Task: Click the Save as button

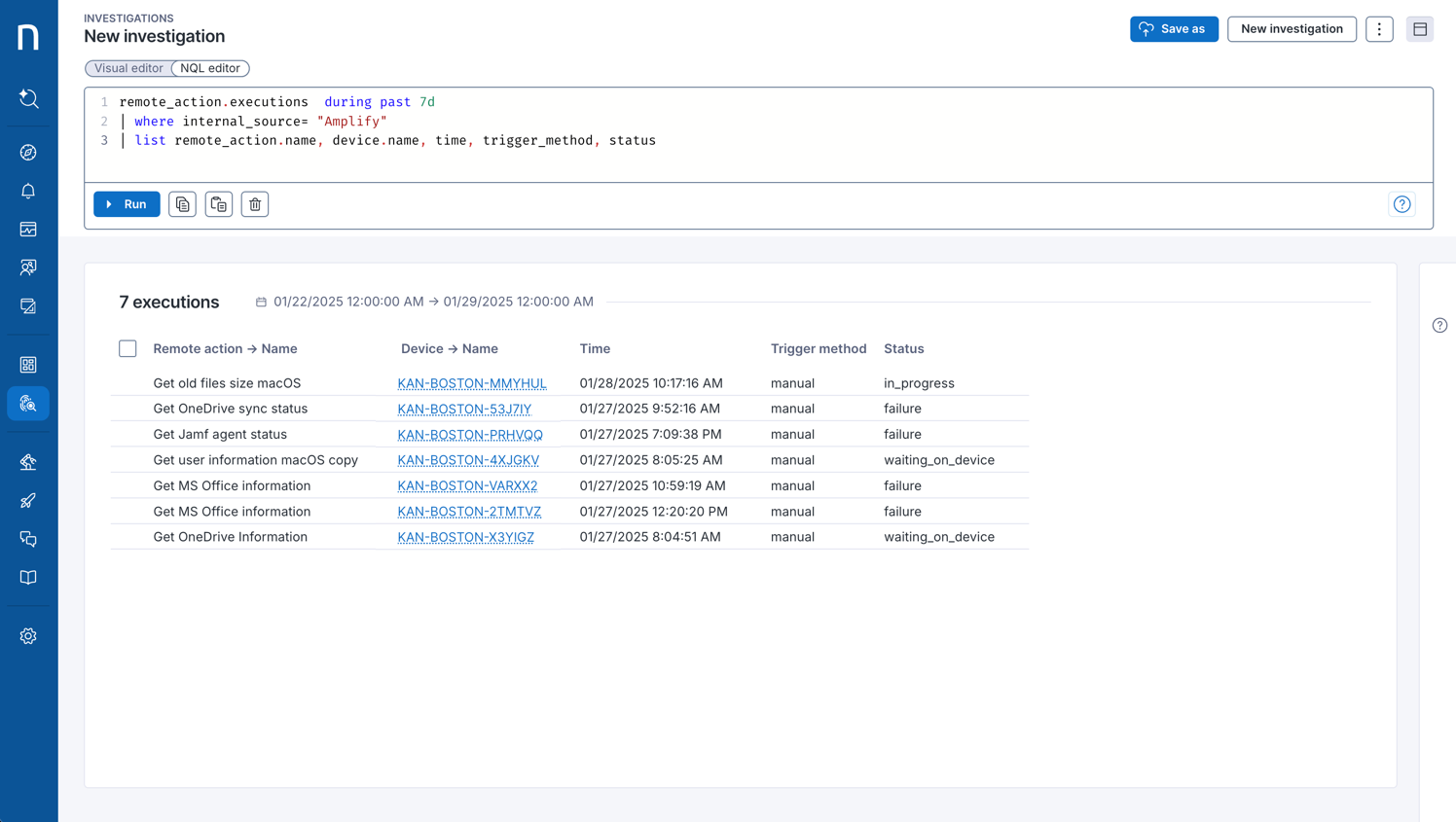Action: 1174,29
